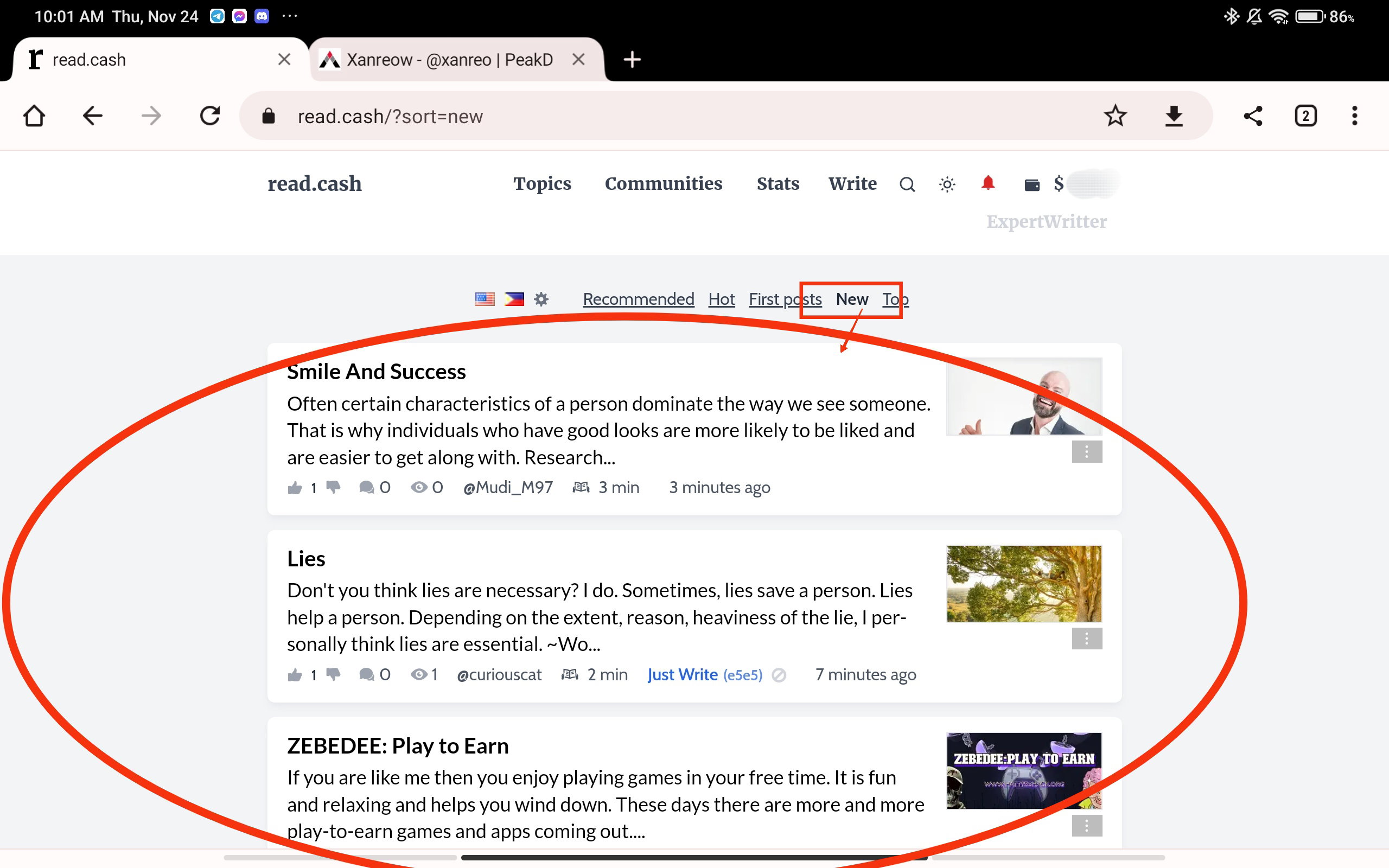Dislike the Smile And Success post
Screen dimensions: 1389x868
333,488
